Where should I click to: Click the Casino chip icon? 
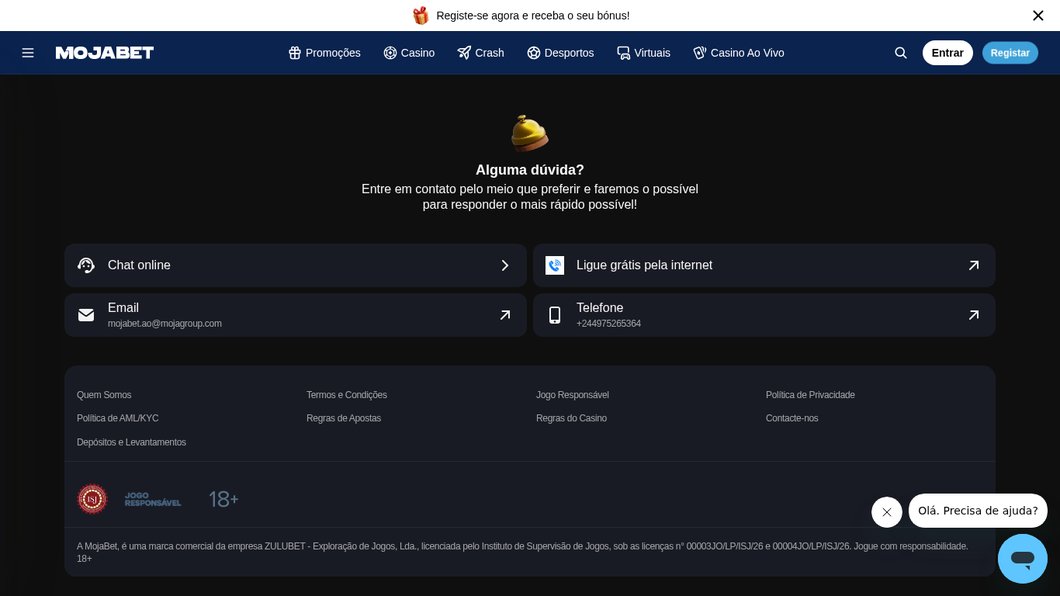pyautogui.click(x=390, y=53)
